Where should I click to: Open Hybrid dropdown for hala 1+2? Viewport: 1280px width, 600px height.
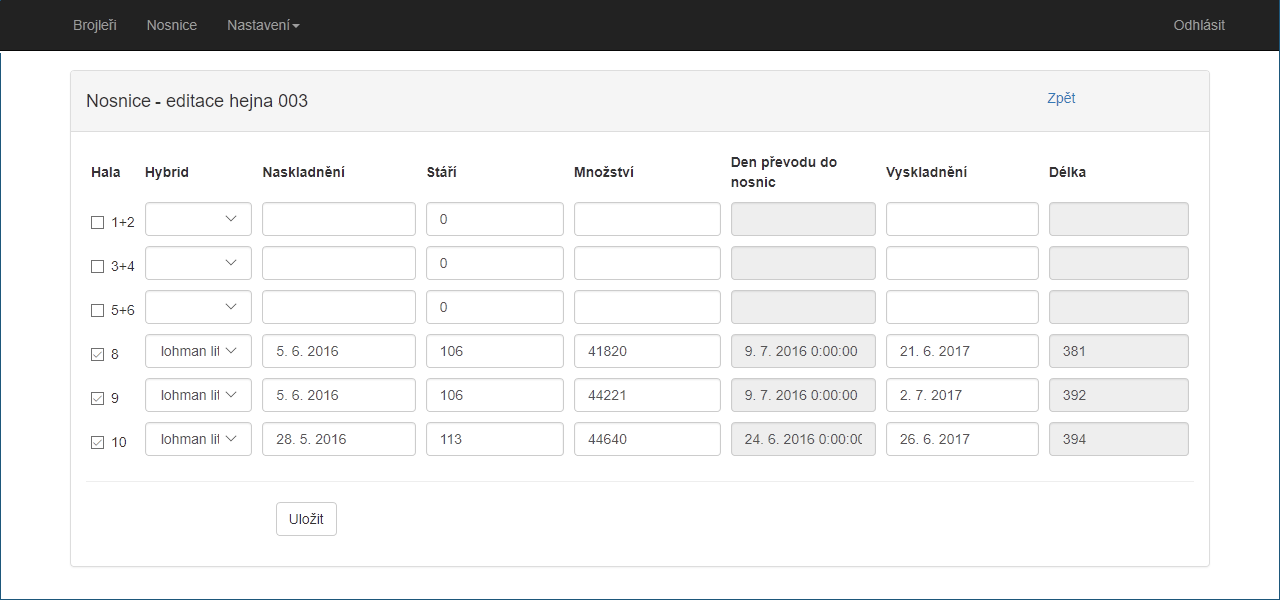(198, 219)
